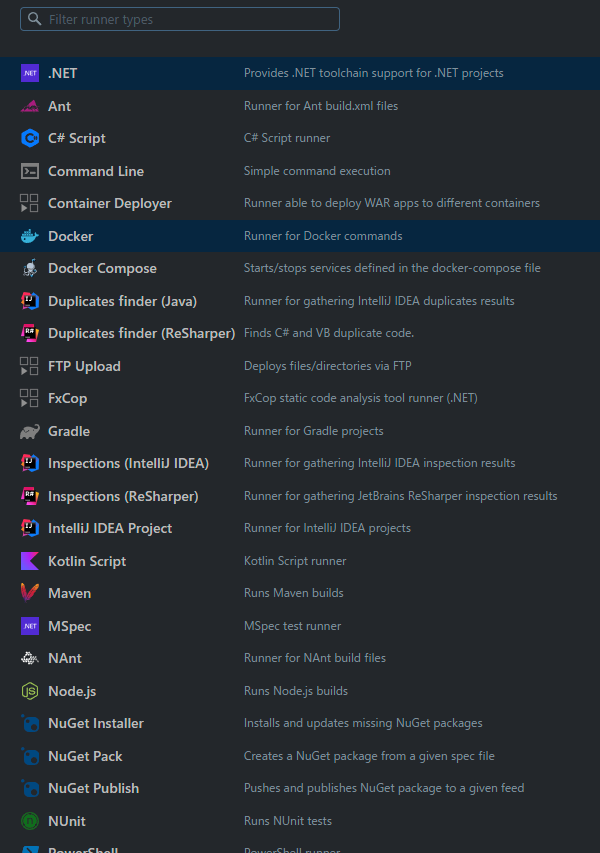
Task: Click the Command Line terminal icon
Action: [30, 171]
